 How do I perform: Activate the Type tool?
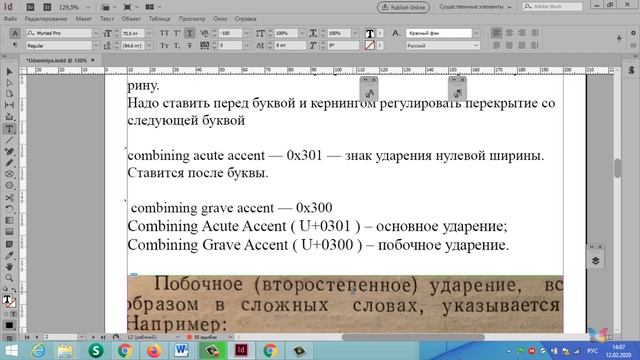pos(9,129)
